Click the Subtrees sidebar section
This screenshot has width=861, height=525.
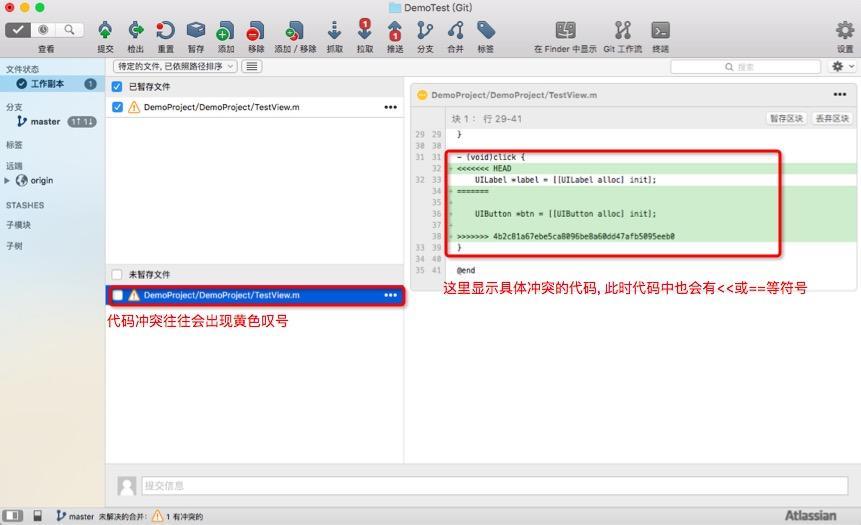pos(14,245)
